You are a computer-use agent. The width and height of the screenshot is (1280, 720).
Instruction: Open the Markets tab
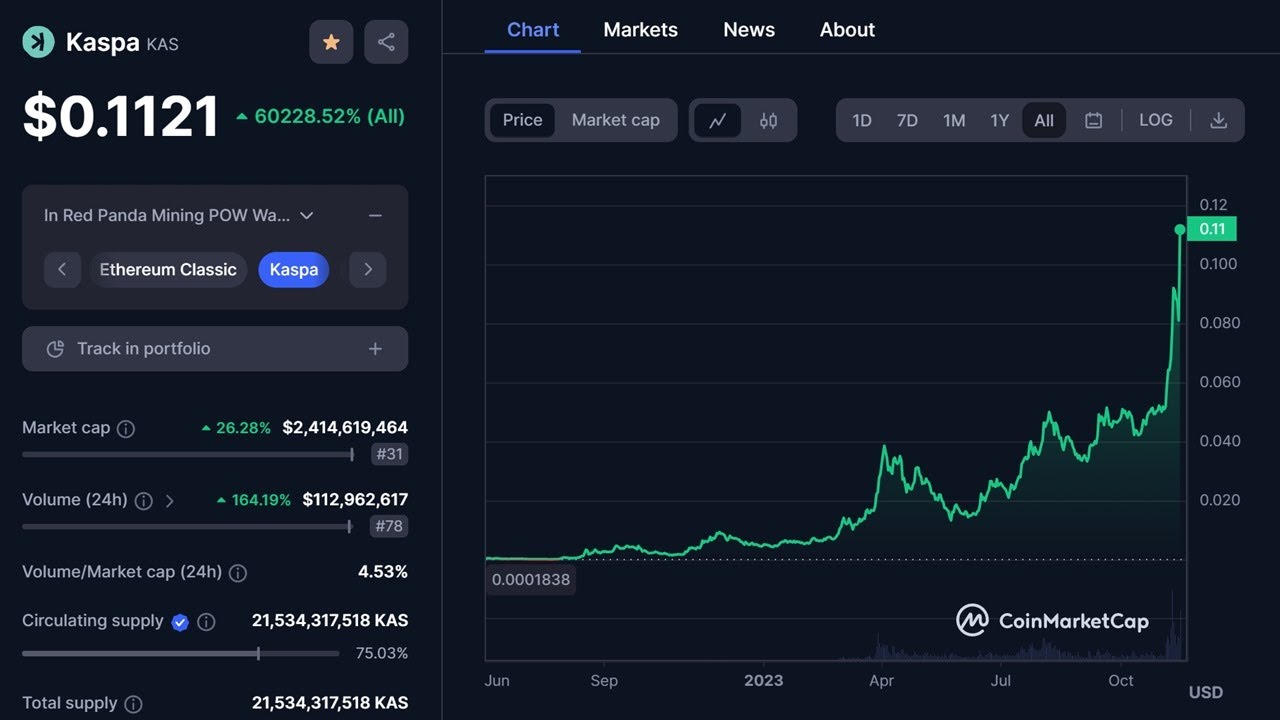[640, 30]
